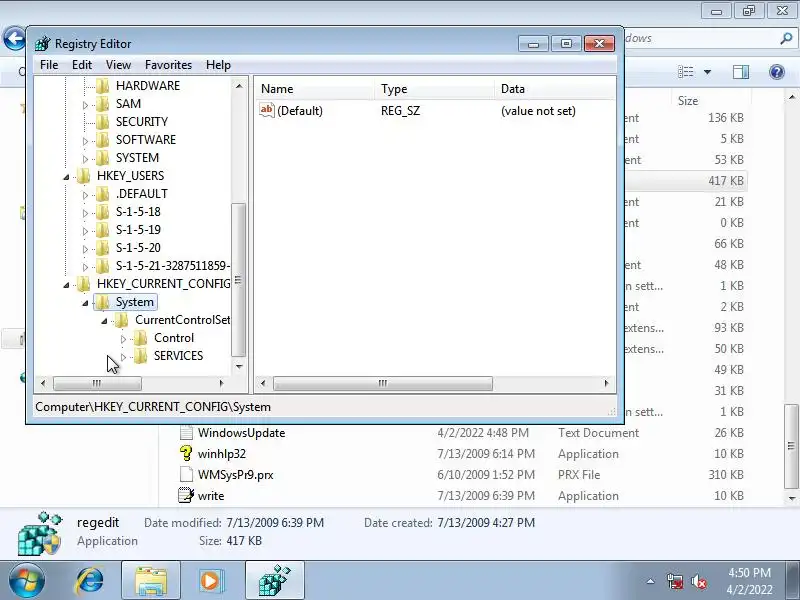Open the Edit menu

click(x=82, y=65)
